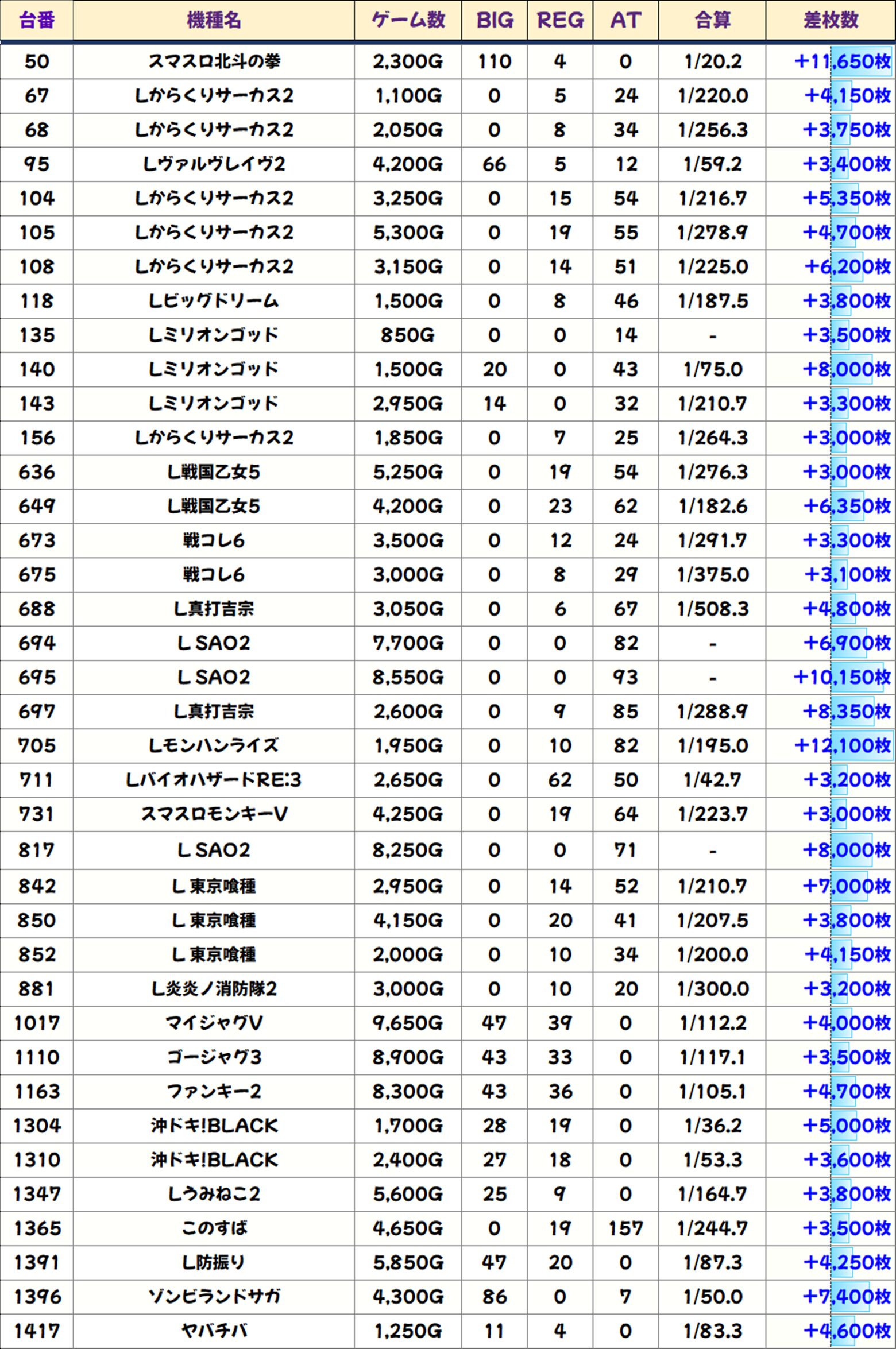Image resolution: width=896 pixels, height=1349 pixels.
Task: Click the +5,350枚 difference value
Action: point(847,199)
